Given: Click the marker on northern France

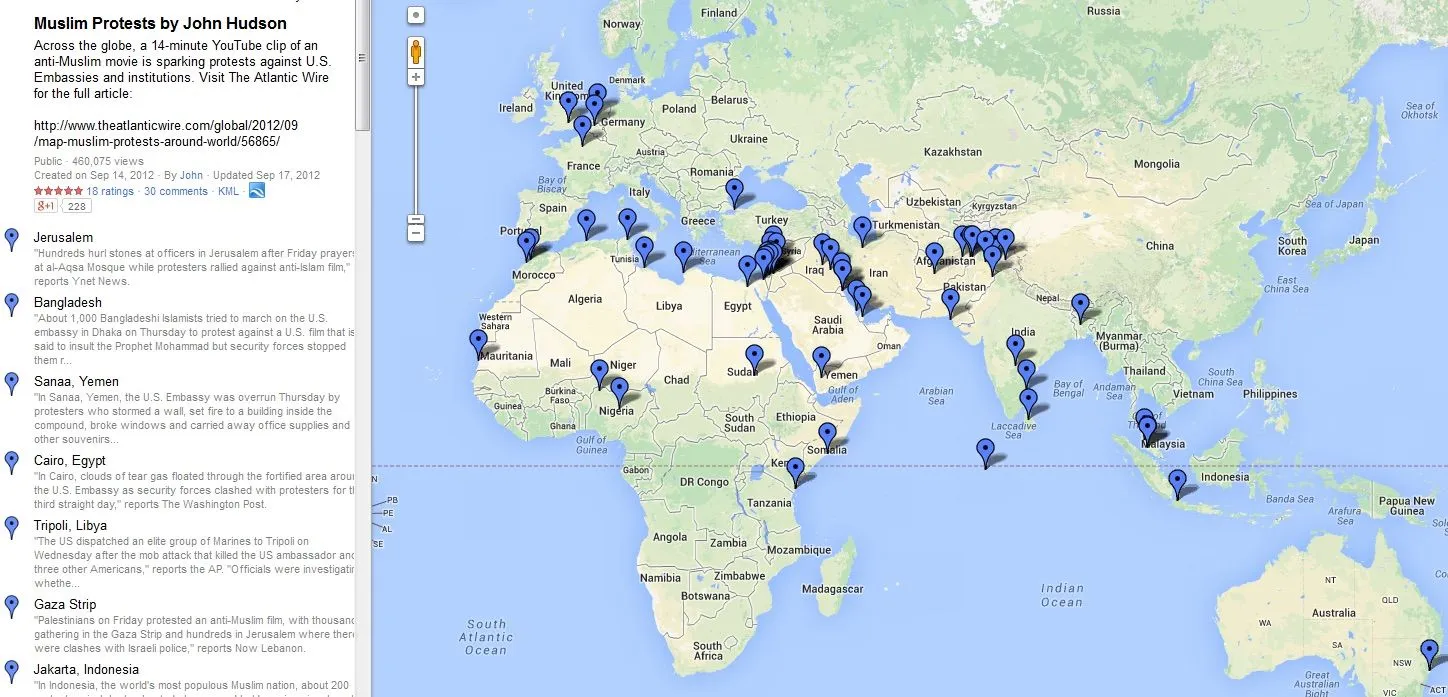Looking at the screenshot, I should click(x=583, y=131).
